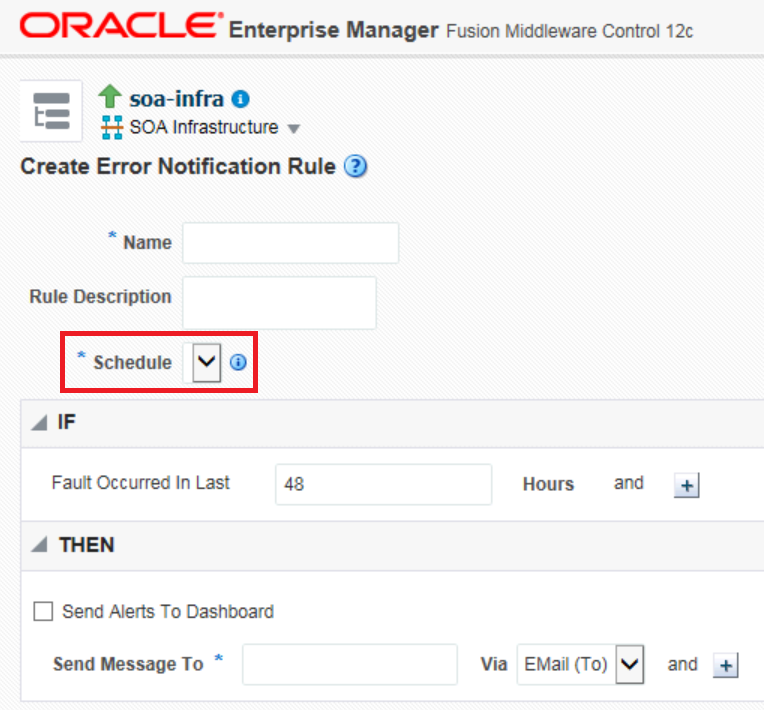The height and width of the screenshot is (710, 764).
Task: Click the SOA Infrastructure menu icon
Action: 111,128
